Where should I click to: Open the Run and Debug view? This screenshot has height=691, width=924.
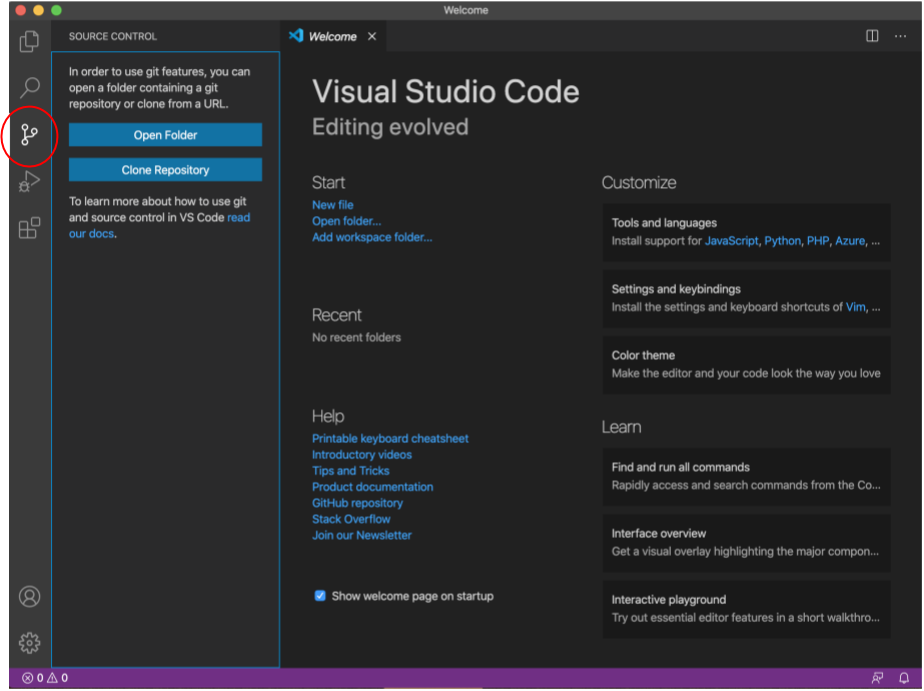(x=29, y=181)
